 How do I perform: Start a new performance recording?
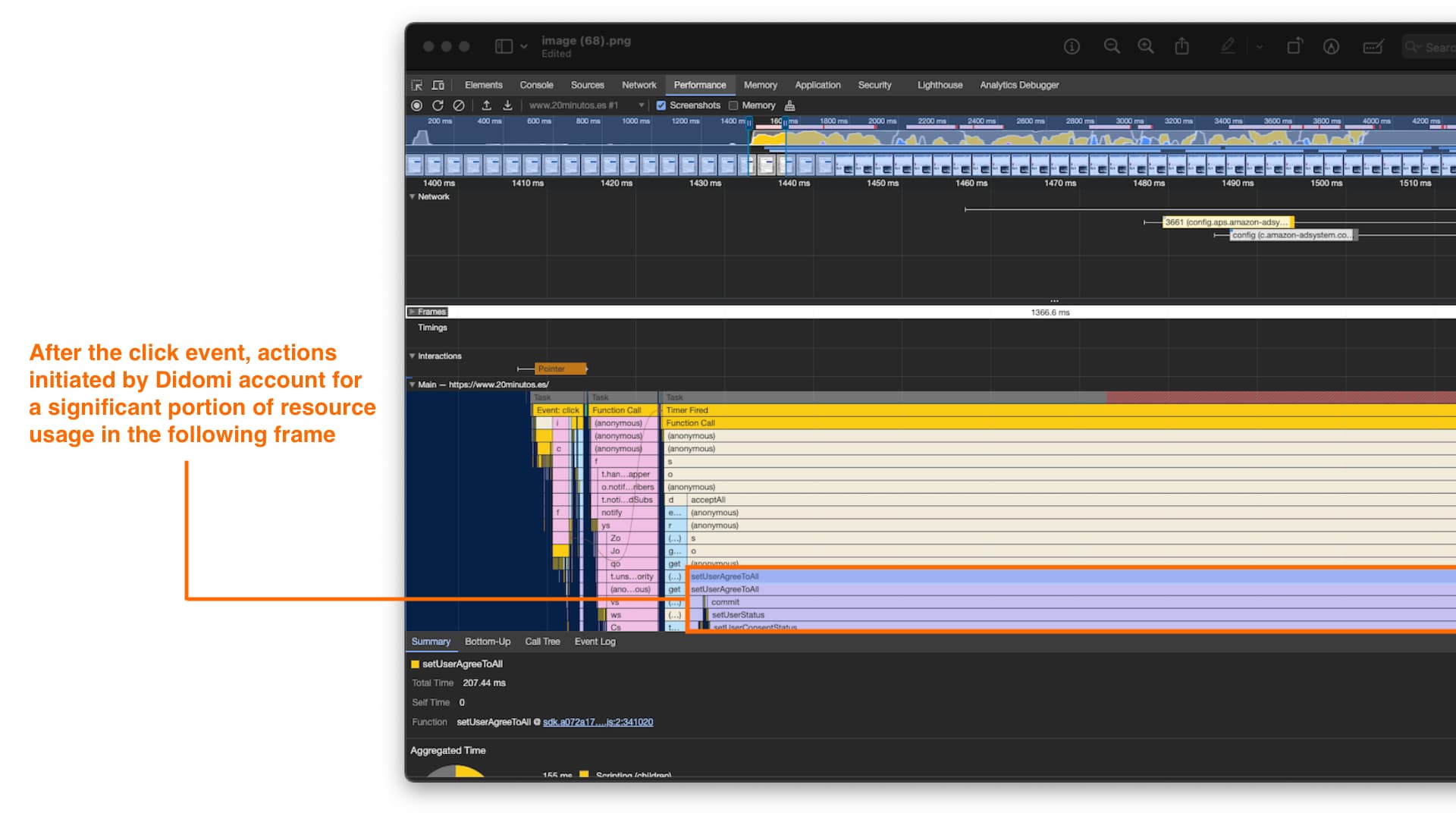click(416, 105)
